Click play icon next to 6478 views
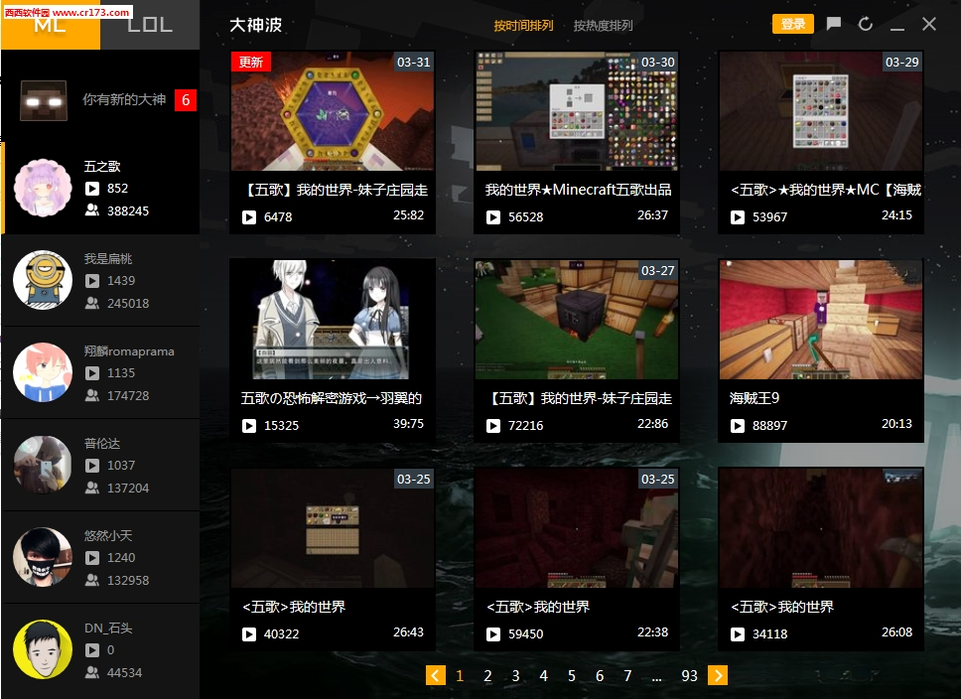 [249, 217]
